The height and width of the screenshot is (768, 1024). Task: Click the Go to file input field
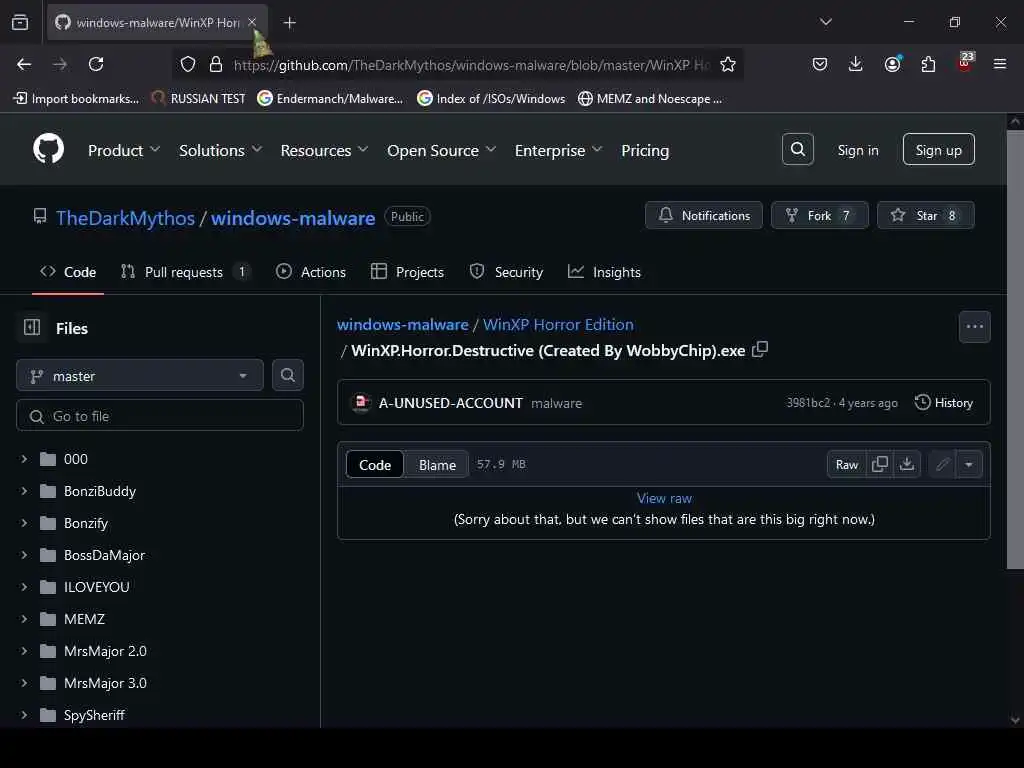[160, 416]
